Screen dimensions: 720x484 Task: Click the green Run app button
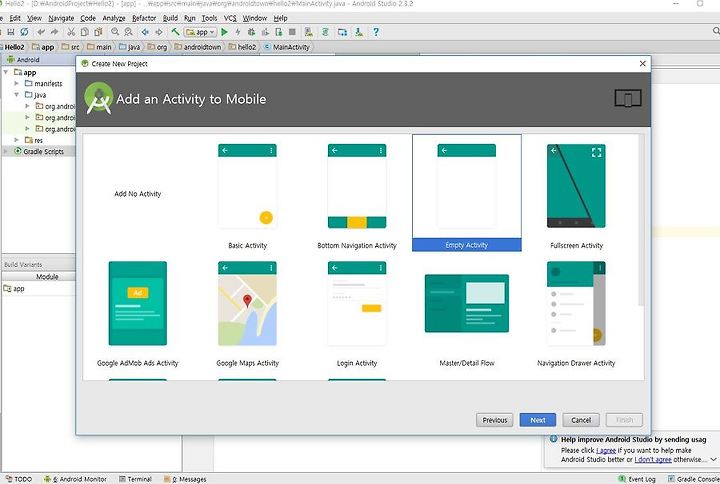[x=224, y=32]
